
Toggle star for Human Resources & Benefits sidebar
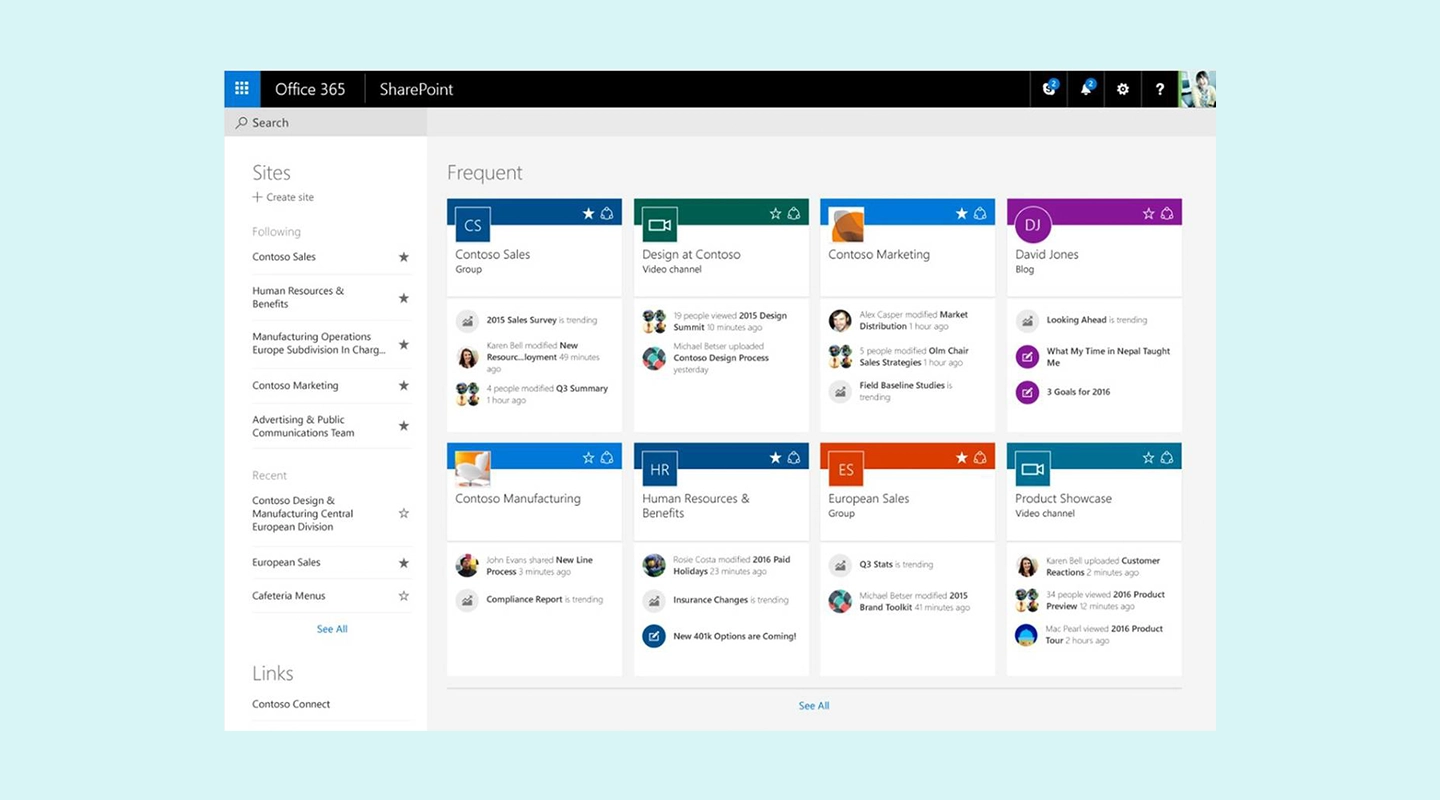coord(404,298)
